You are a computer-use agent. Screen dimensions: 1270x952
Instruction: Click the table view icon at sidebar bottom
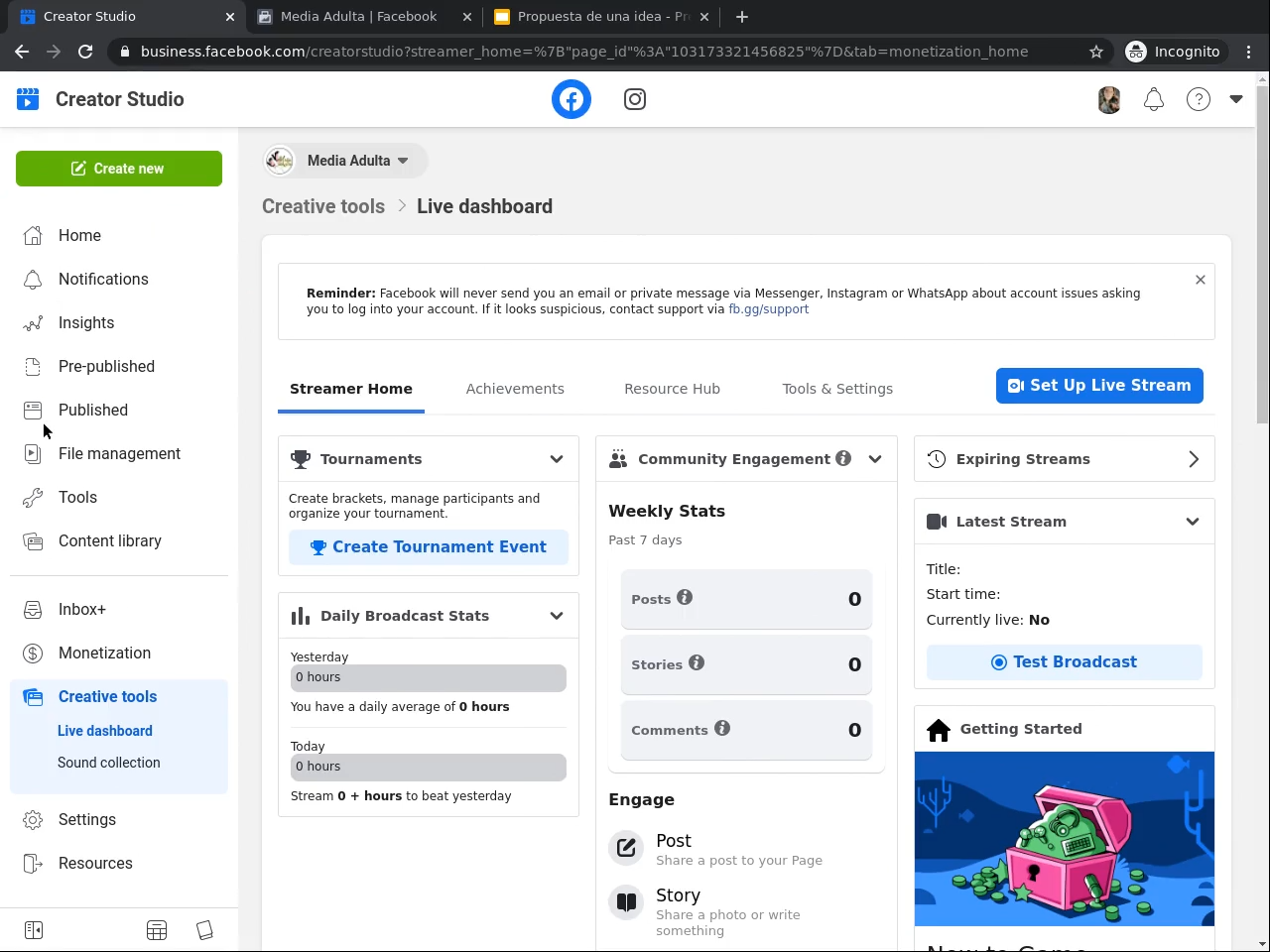[157, 930]
